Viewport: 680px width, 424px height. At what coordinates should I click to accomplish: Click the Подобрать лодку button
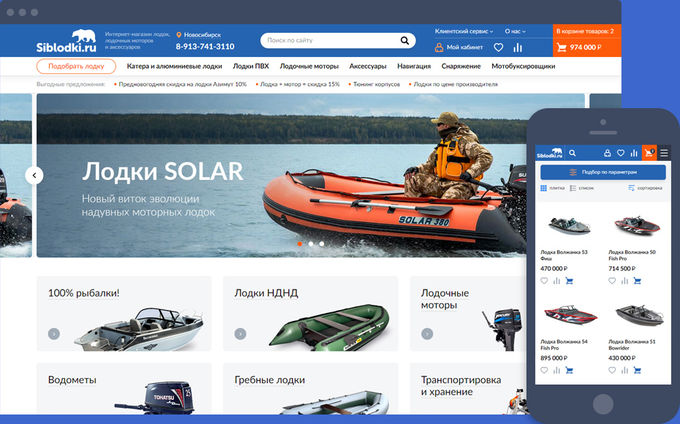coord(76,66)
